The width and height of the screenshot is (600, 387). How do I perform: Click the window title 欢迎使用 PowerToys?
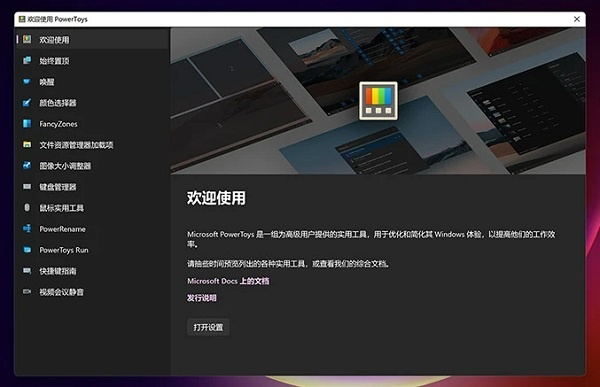(57, 19)
